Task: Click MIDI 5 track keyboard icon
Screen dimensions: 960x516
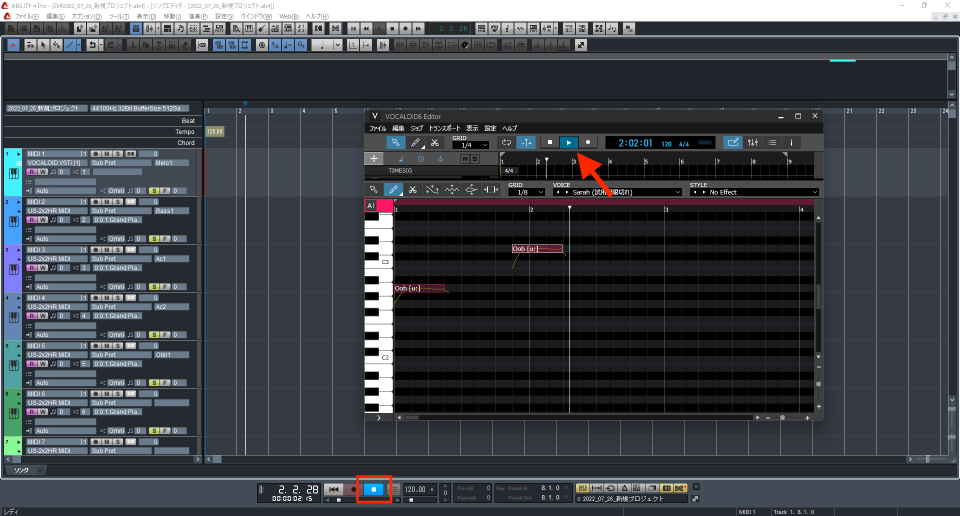Action: 13,365
